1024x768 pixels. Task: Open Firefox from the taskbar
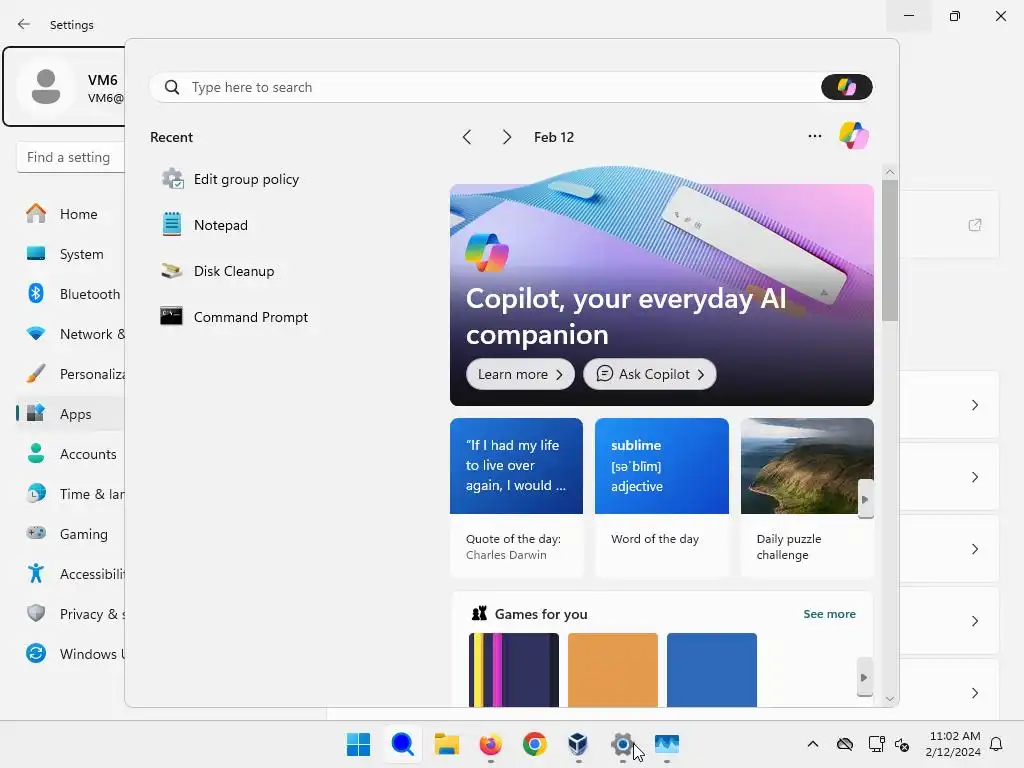click(490, 744)
